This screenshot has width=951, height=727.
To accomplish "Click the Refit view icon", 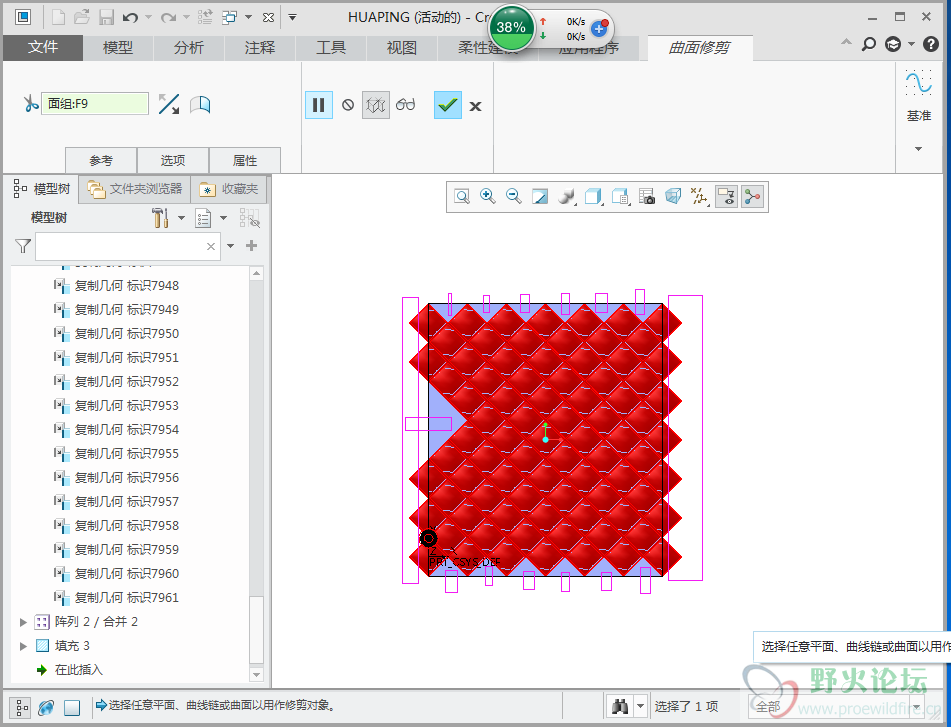I will 462,196.
